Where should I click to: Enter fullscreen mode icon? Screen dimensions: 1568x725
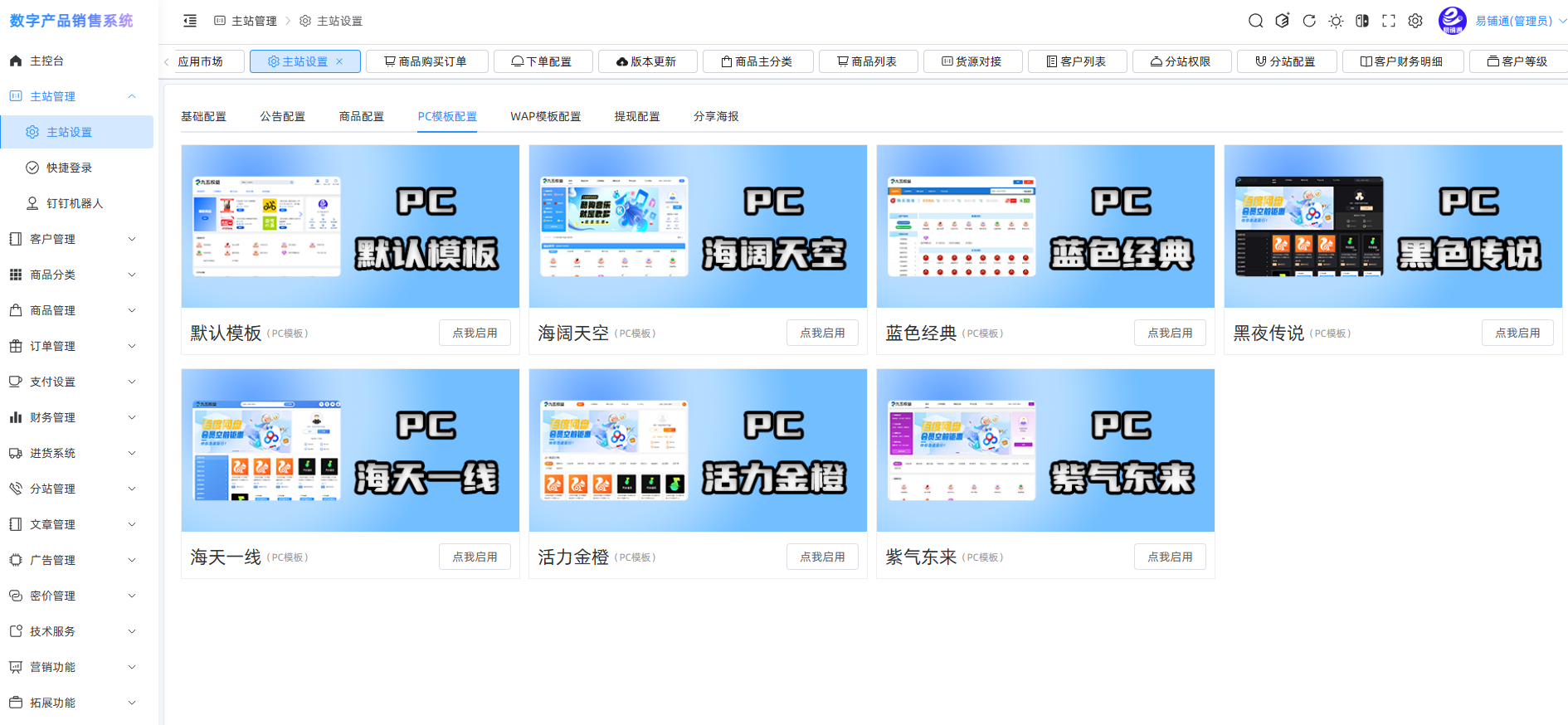pyautogui.click(x=1389, y=21)
